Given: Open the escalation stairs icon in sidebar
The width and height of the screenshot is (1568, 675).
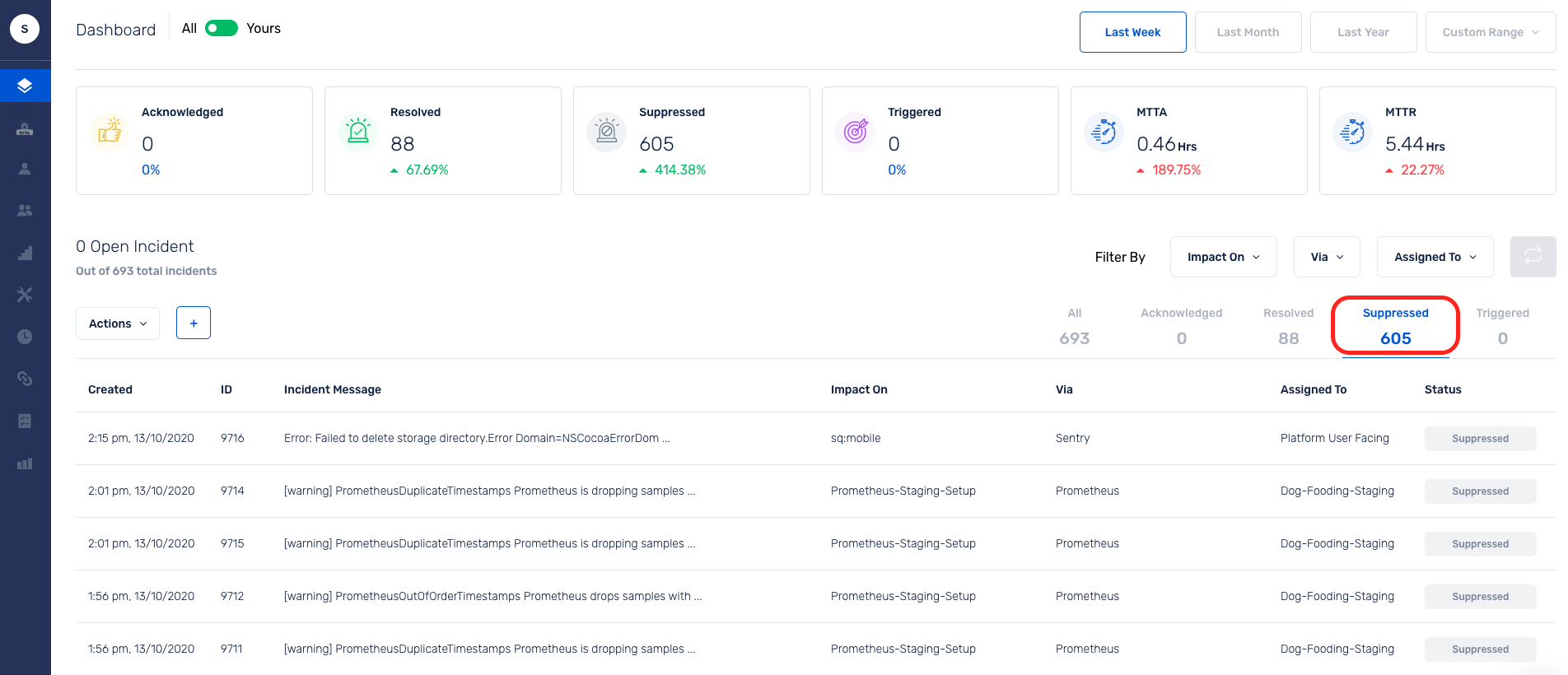Looking at the screenshot, I should pyautogui.click(x=25, y=253).
